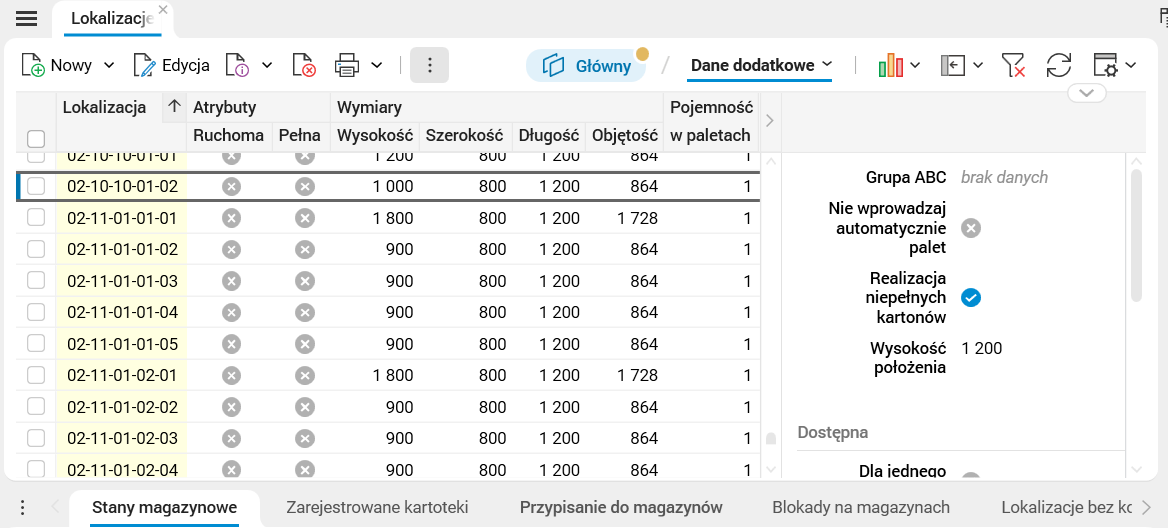The width and height of the screenshot is (1168, 528).
Task: Refresh the list with the refresh icon
Action: (1058, 66)
